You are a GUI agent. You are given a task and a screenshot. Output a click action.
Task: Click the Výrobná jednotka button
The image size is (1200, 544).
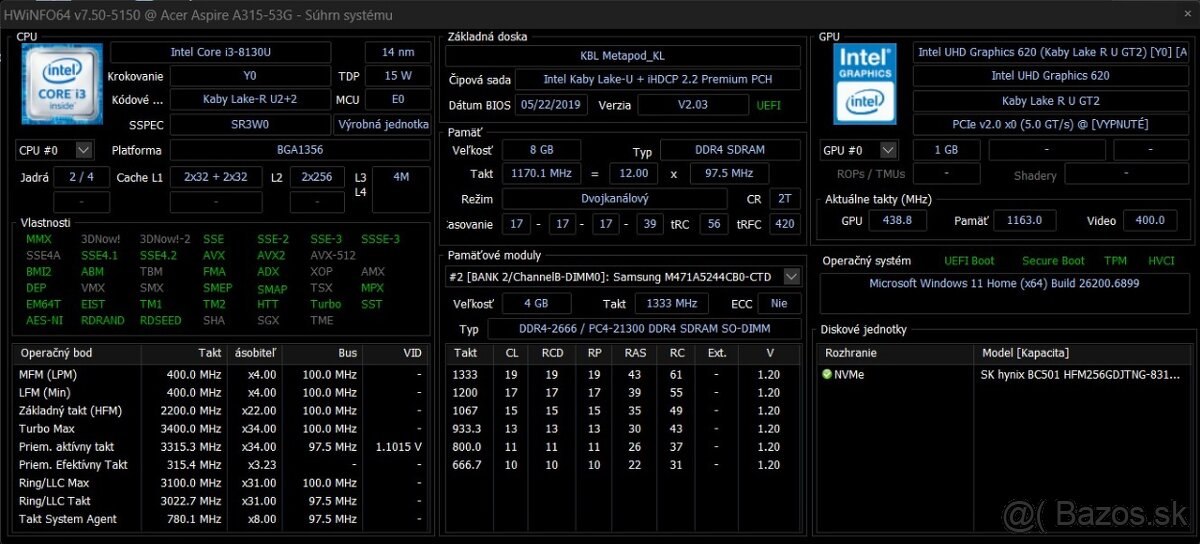(x=397, y=124)
